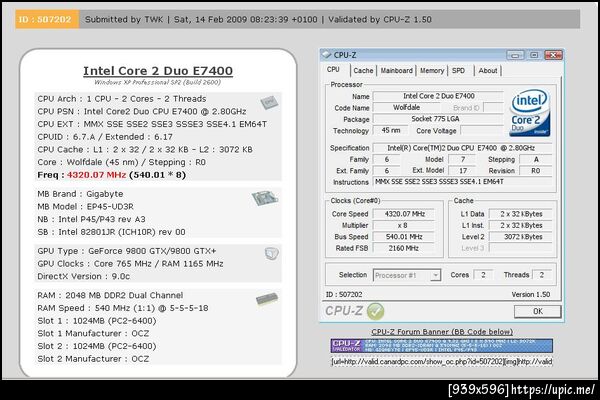Screen dimensions: 600x400
Task: Click the Rated FSB value 2160 MHz
Action: click(404, 248)
